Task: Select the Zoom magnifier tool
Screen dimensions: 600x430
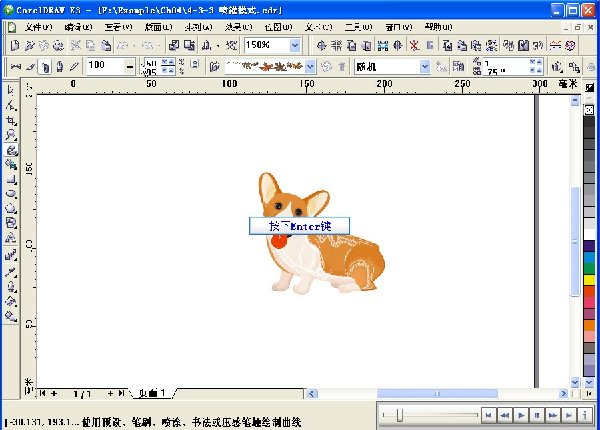Action: 11,135
